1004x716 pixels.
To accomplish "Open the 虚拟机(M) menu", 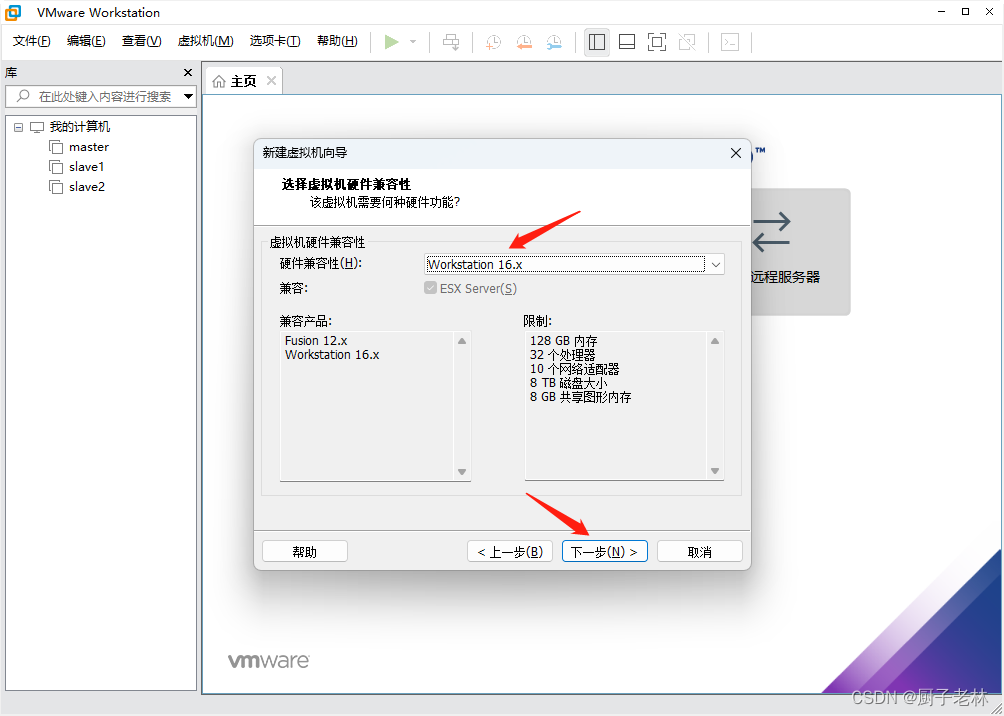I will click(206, 41).
